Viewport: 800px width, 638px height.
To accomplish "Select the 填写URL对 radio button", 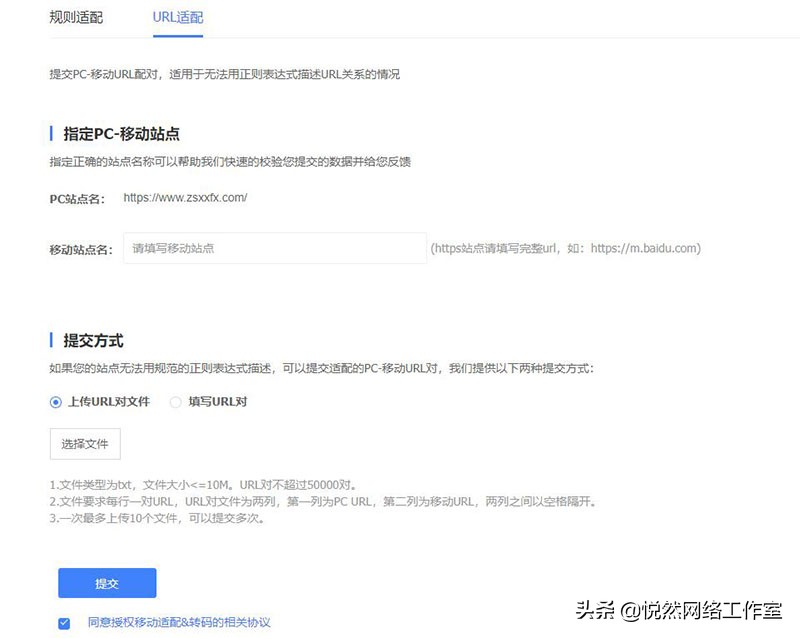I will coord(176,402).
